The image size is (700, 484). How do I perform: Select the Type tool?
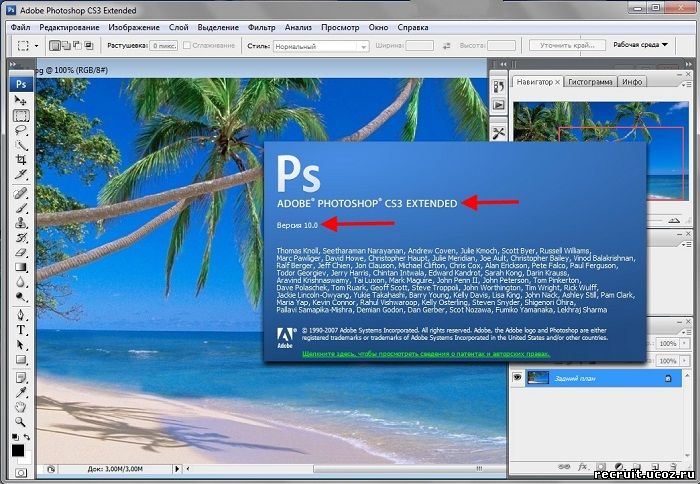(21, 330)
